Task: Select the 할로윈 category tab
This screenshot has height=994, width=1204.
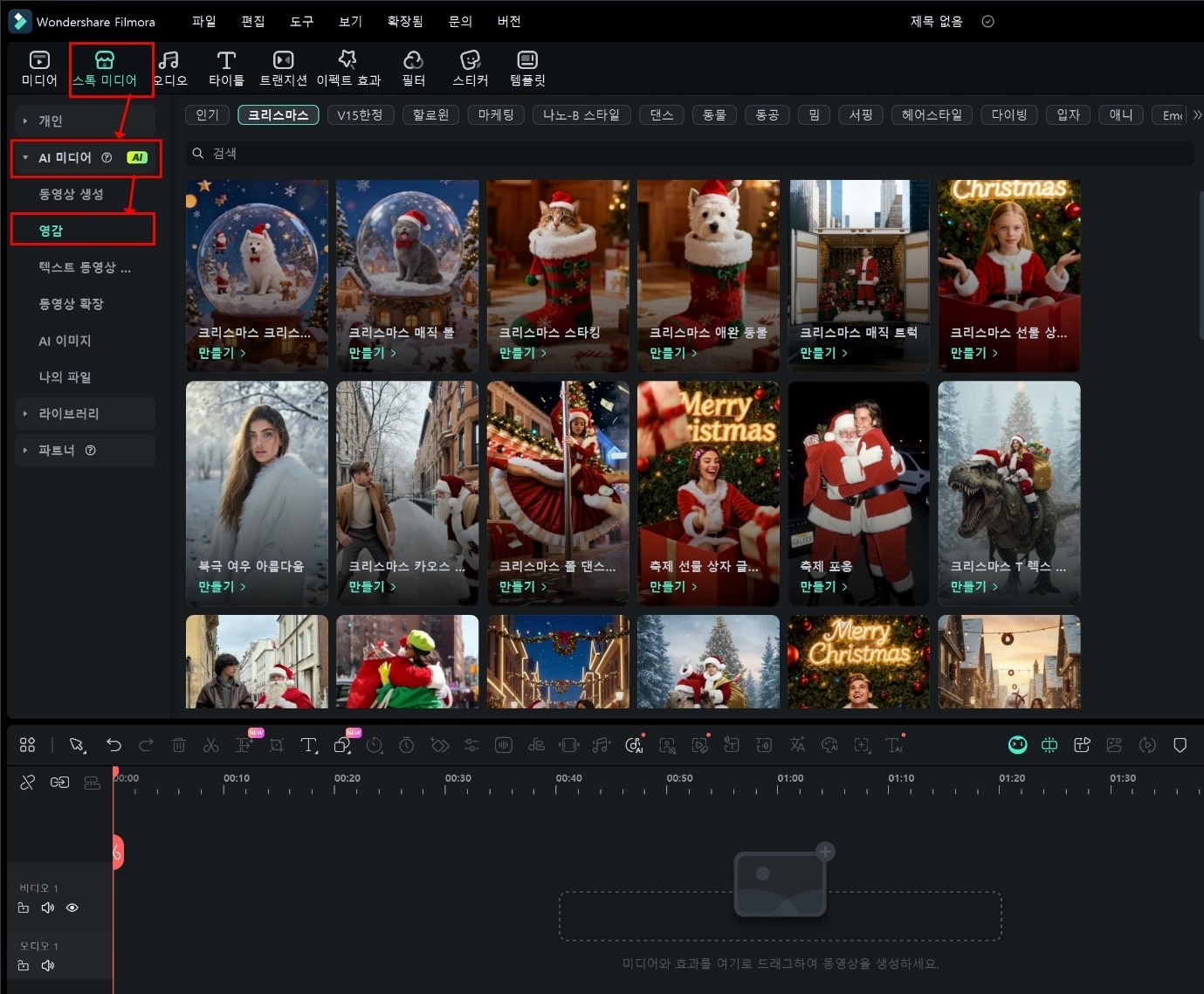Action: pyautogui.click(x=430, y=114)
